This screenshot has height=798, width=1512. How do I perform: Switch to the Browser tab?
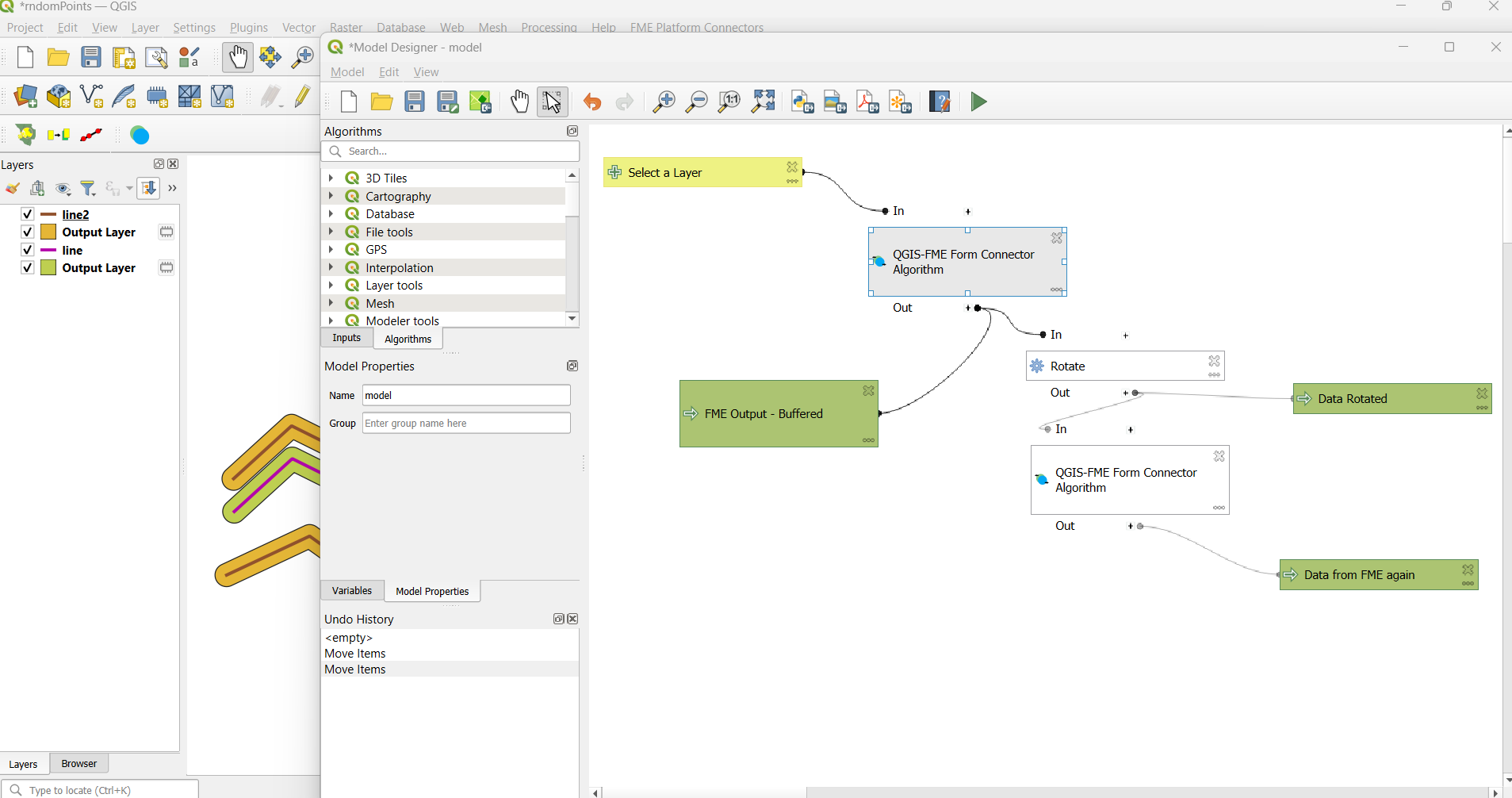click(79, 764)
